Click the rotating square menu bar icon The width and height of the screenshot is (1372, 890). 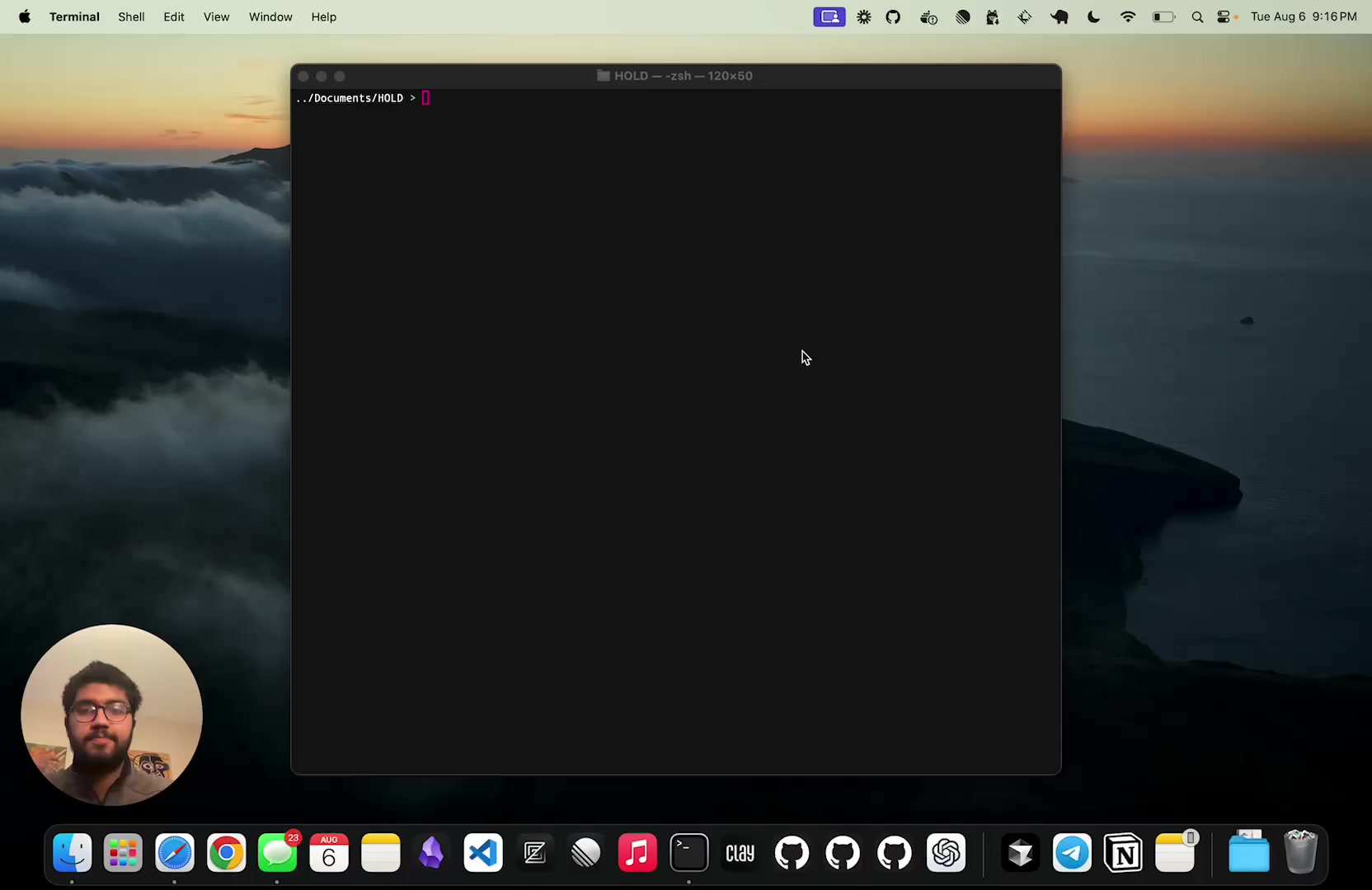pyautogui.click(x=1025, y=16)
